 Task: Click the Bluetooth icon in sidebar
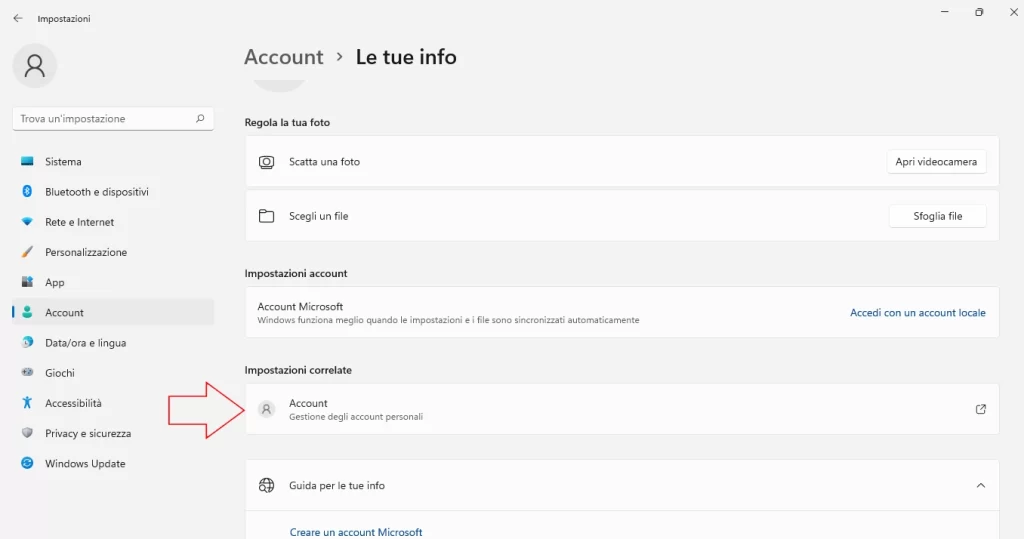[x=27, y=191]
